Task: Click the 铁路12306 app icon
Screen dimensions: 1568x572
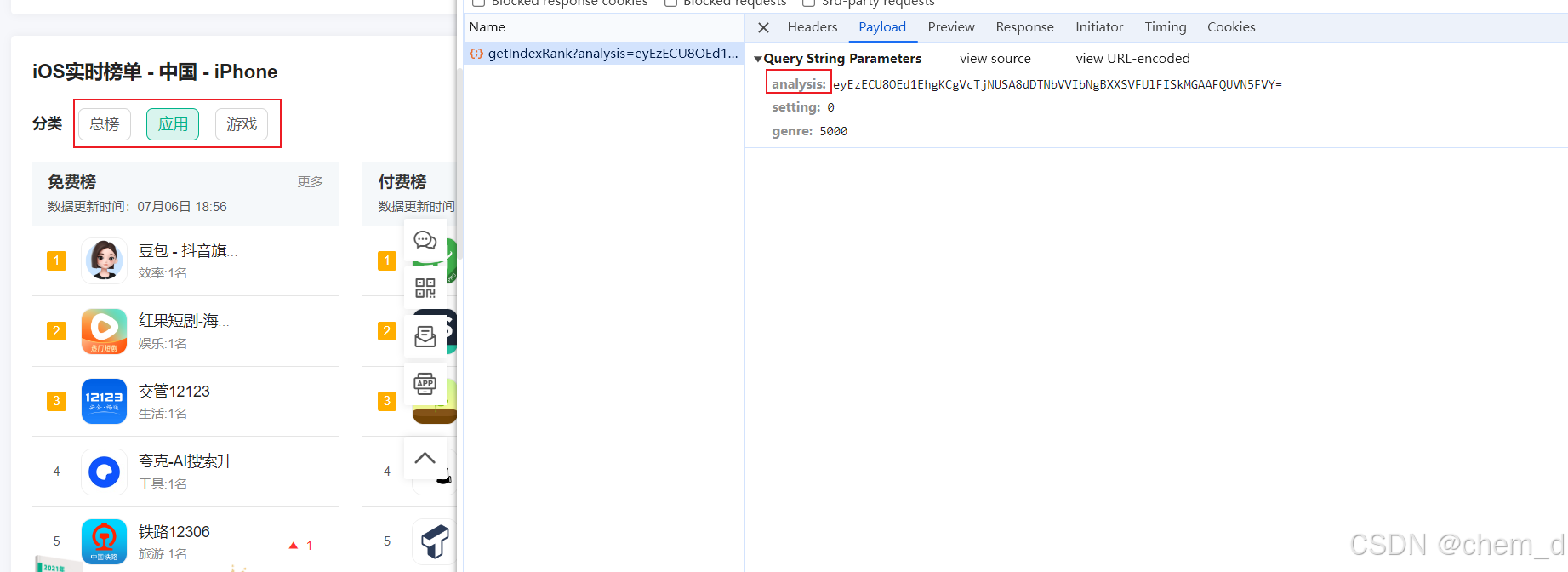Action: pyautogui.click(x=104, y=541)
